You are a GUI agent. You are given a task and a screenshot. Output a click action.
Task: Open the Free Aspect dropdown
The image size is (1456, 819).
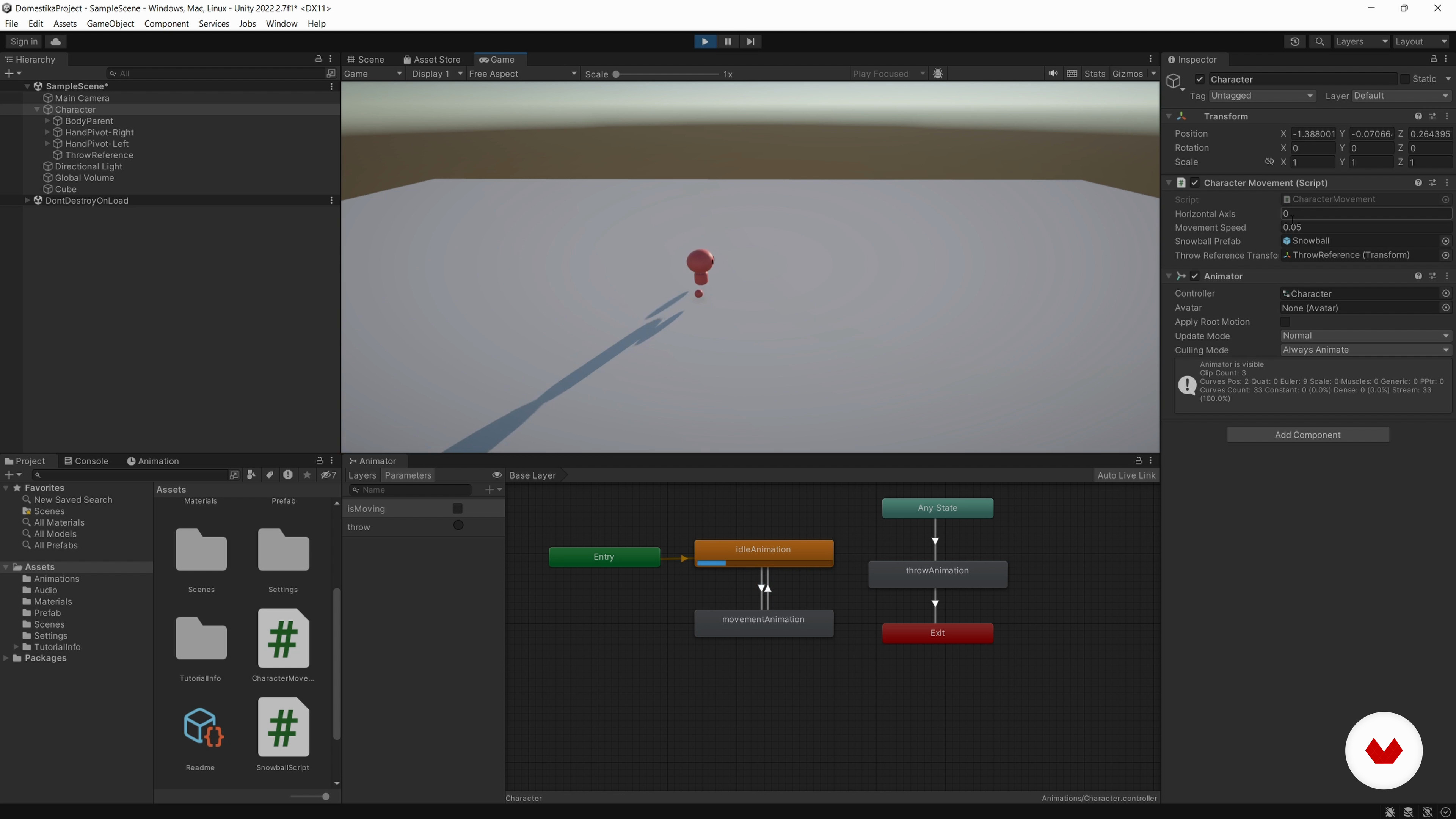click(x=523, y=74)
